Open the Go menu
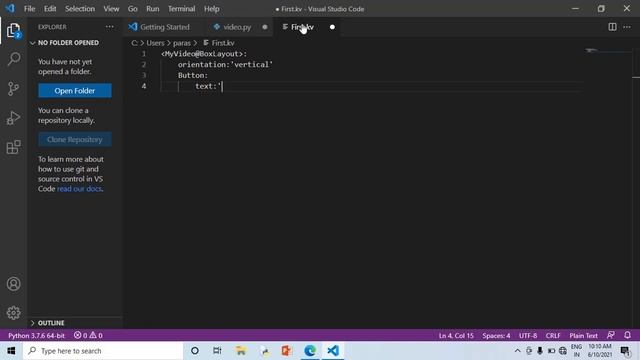Screen dimensions: 640x360 pos(133,9)
